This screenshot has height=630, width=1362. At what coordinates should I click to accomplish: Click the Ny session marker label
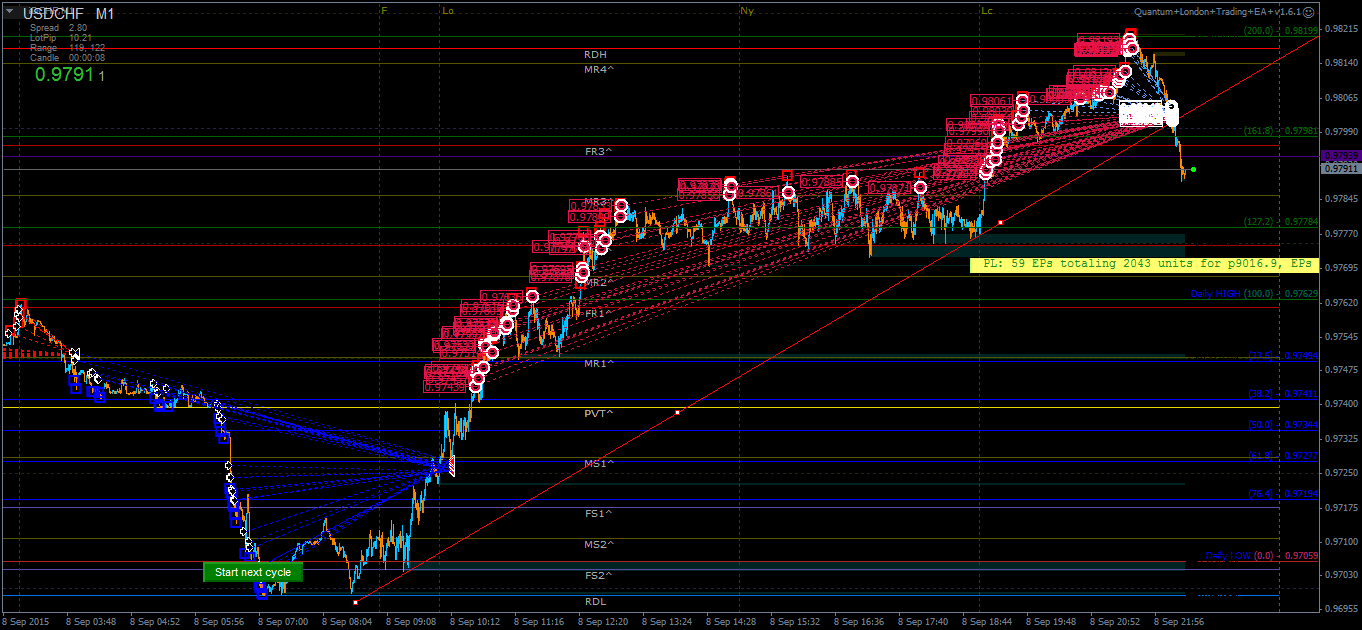coord(746,10)
